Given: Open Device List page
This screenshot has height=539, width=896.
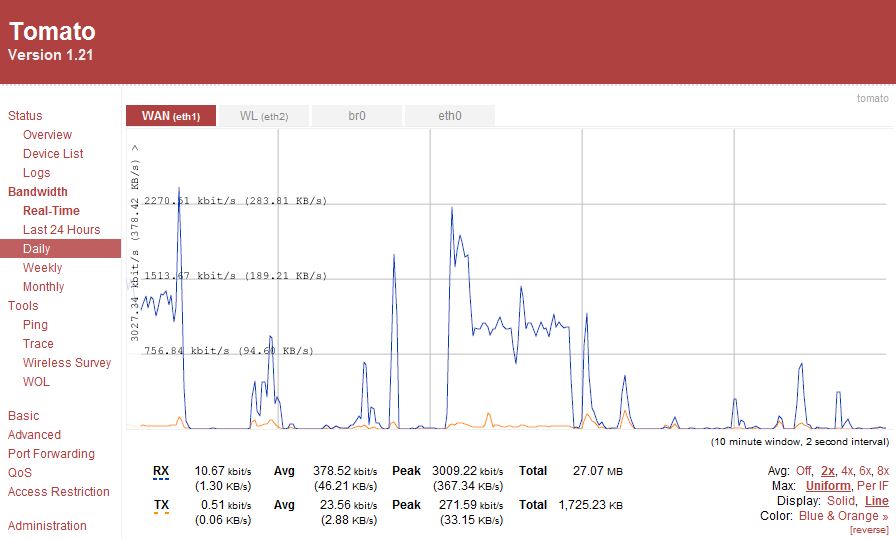Looking at the screenshot, I should pyautogui.click(x=53, y=154).
